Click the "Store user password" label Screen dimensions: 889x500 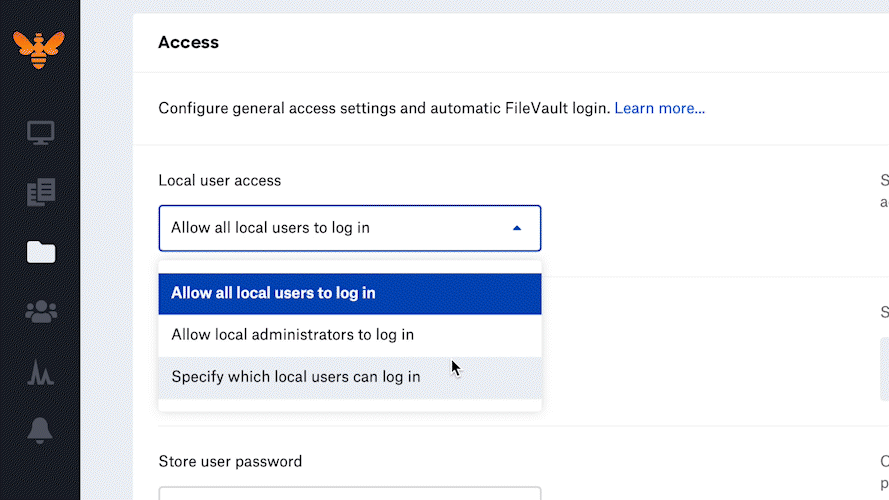[x=230, y=462]
